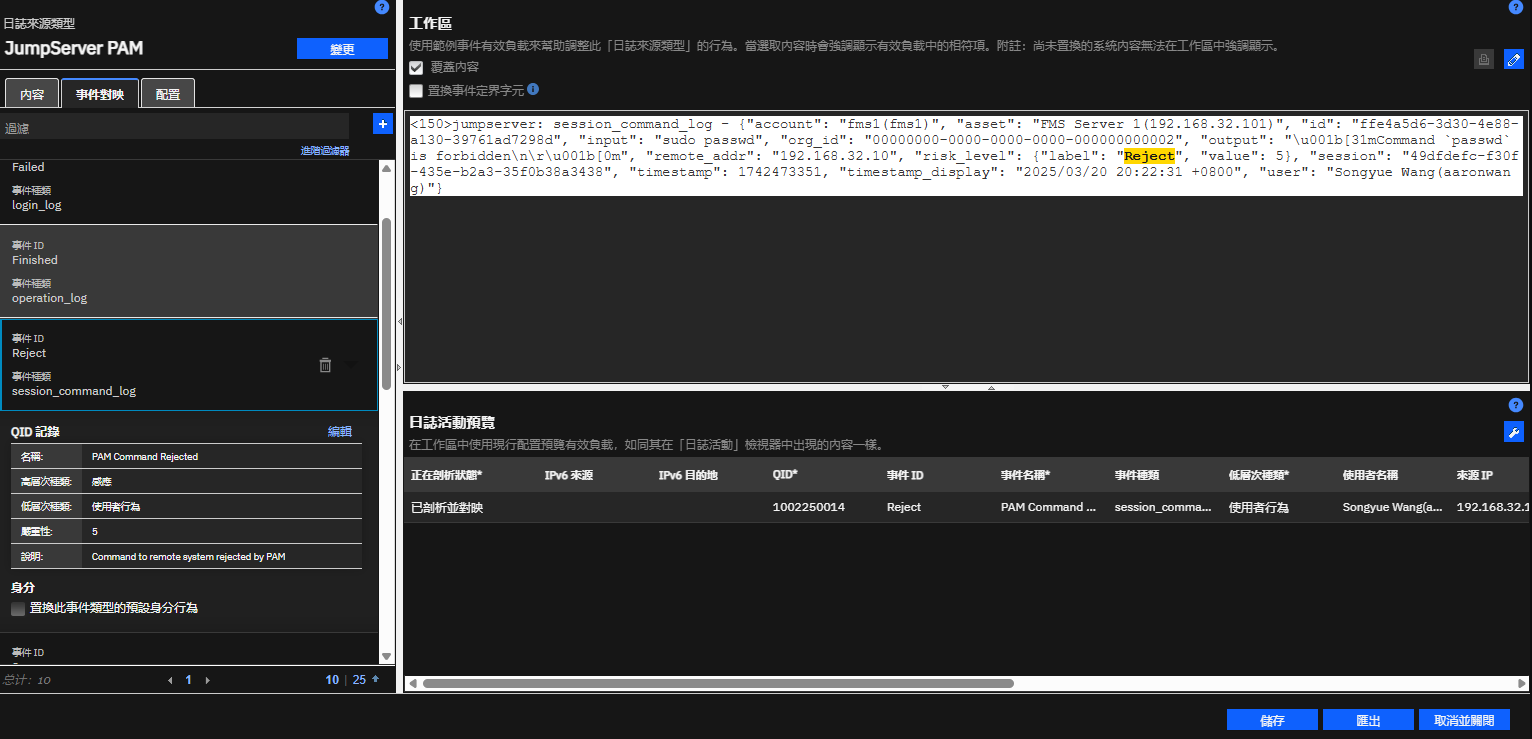Click the down triangle on the workspace/preview divider
The image size is (1532, 739).
[945, 386]
